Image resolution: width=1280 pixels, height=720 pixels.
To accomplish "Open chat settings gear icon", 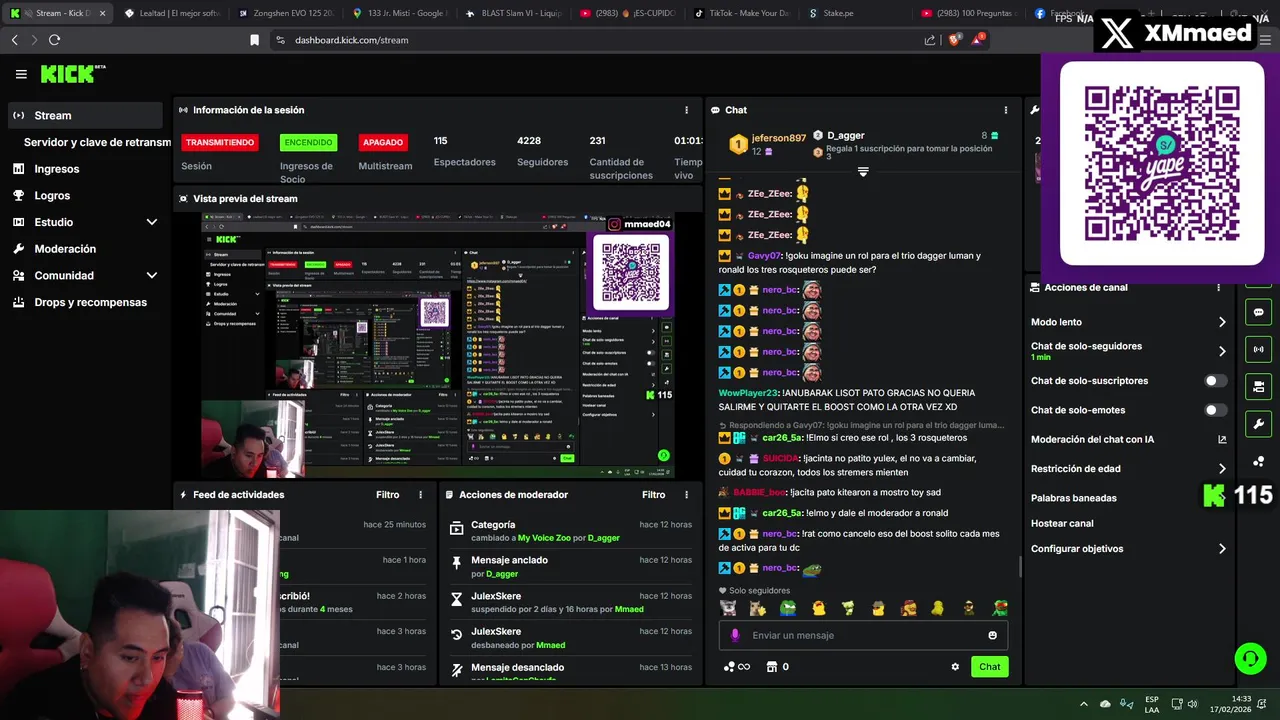I will [x=955, y=667].
